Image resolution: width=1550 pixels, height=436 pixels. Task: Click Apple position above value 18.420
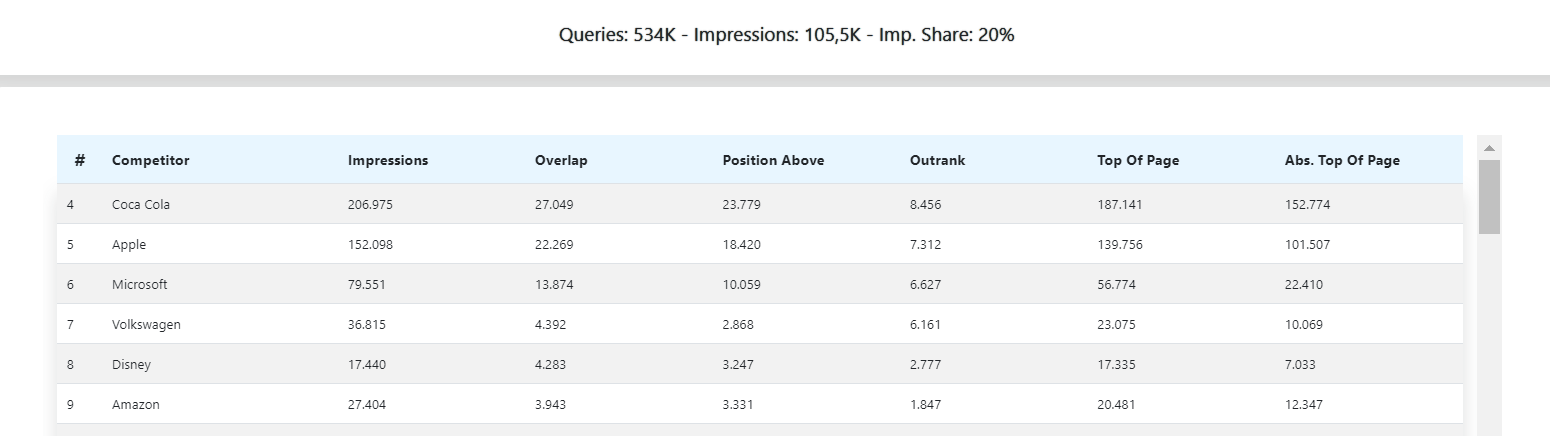(x=741, y=244)
